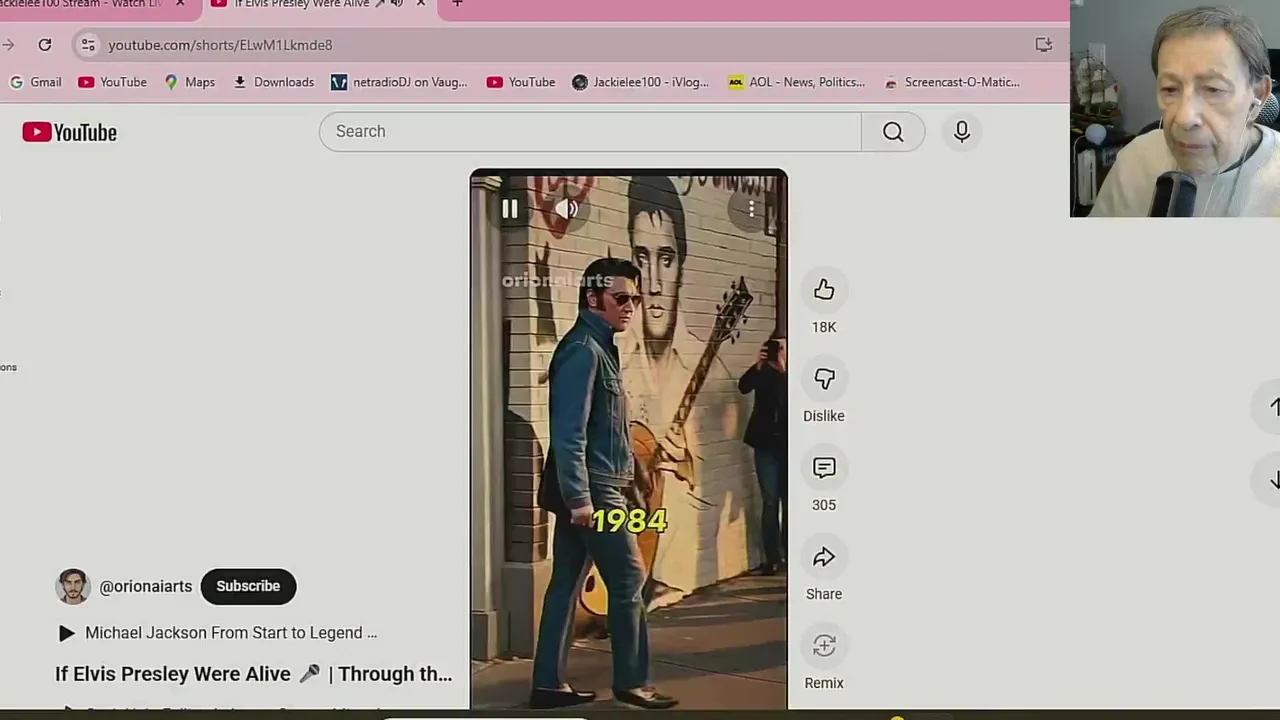
Task: Click the Remix label text
Action: pos(824,683)
